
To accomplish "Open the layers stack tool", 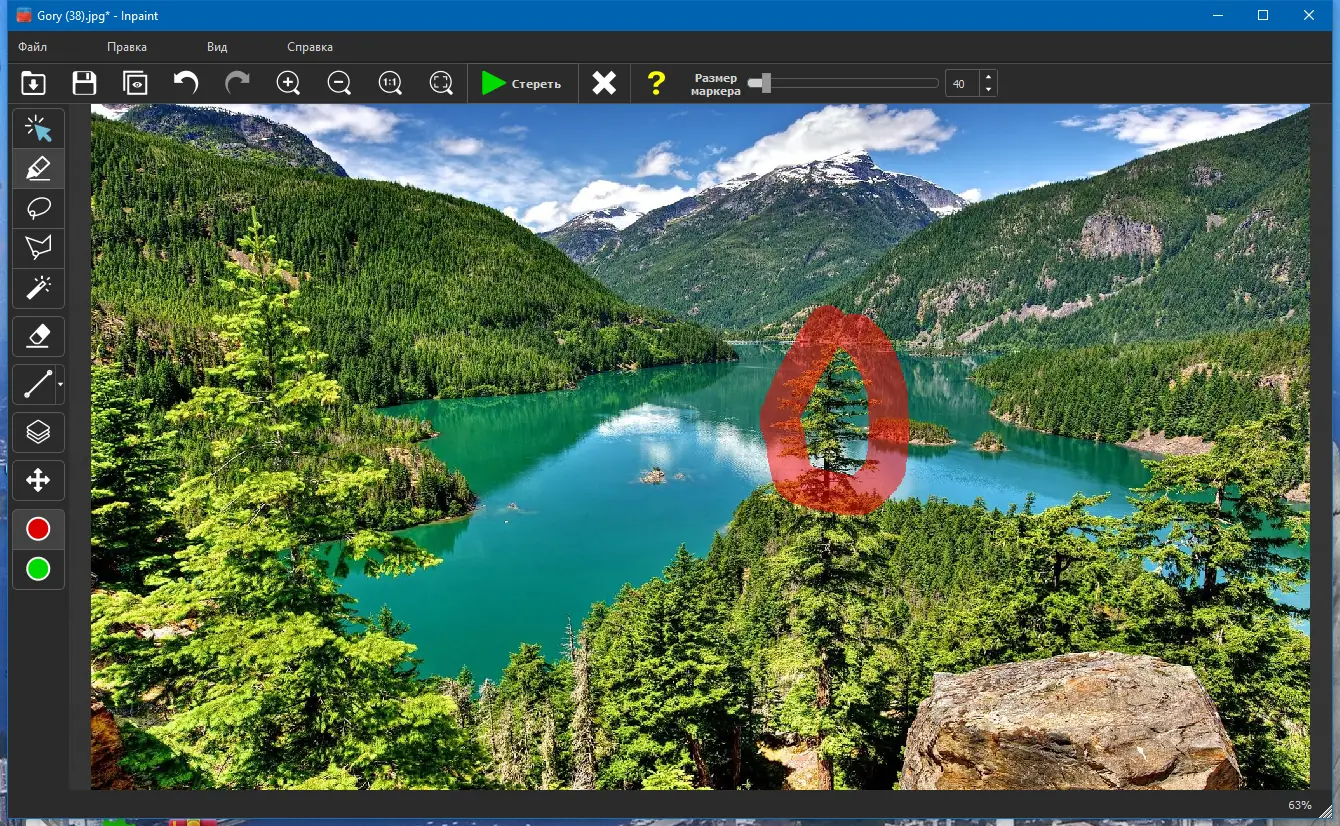I will [38, 432].
